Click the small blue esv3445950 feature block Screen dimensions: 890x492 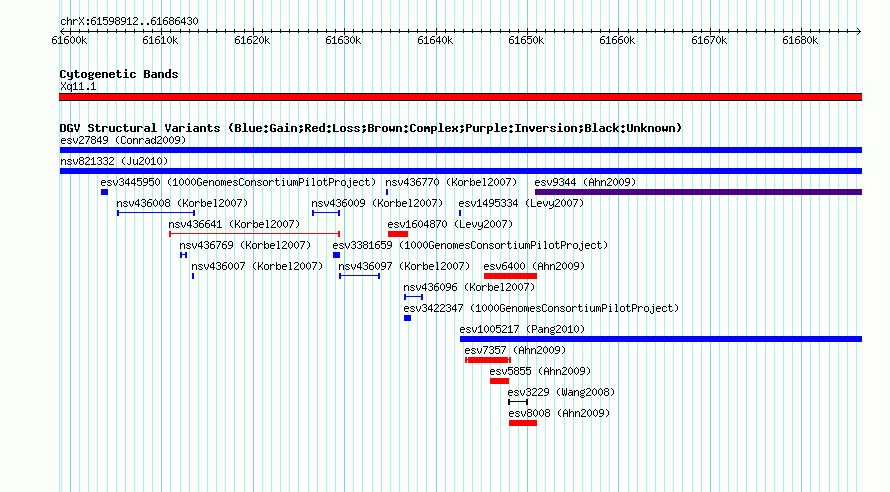pyautogui.click(x=104, y=192)
